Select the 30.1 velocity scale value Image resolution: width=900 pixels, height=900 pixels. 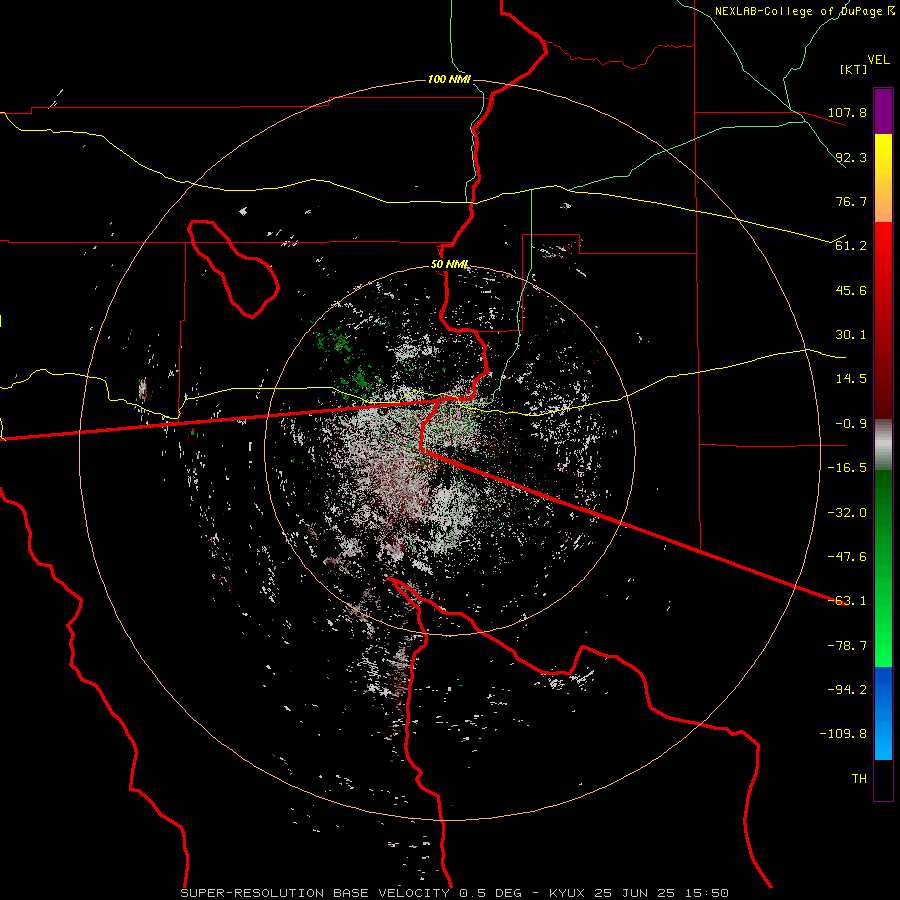(851, 335)
